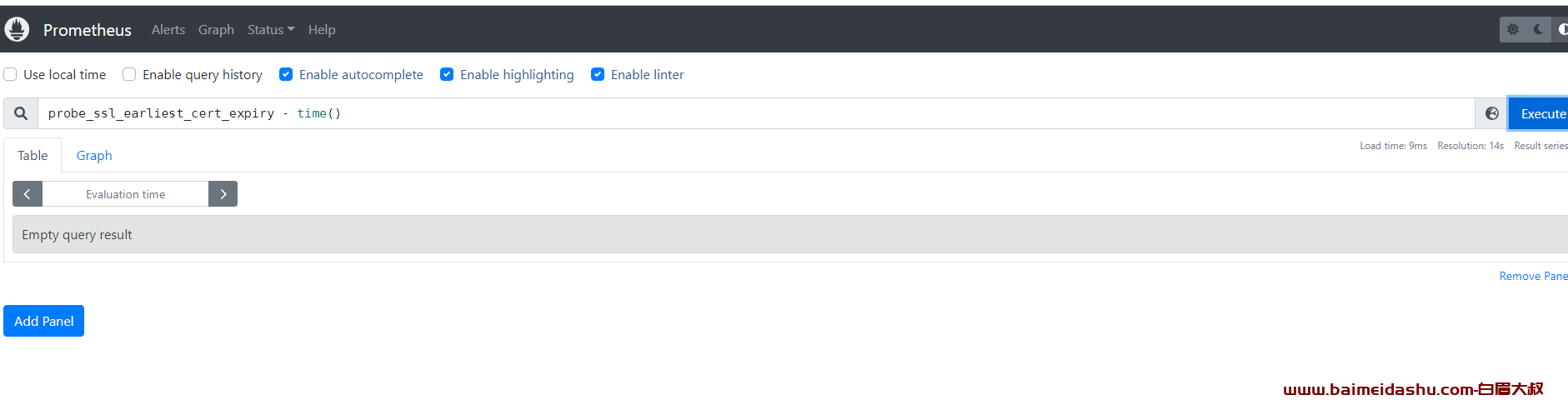This screenshot has height=420, width=1568.
Task: Open the Alerts page
Action: pyautogui.click(x=168, y=29)
